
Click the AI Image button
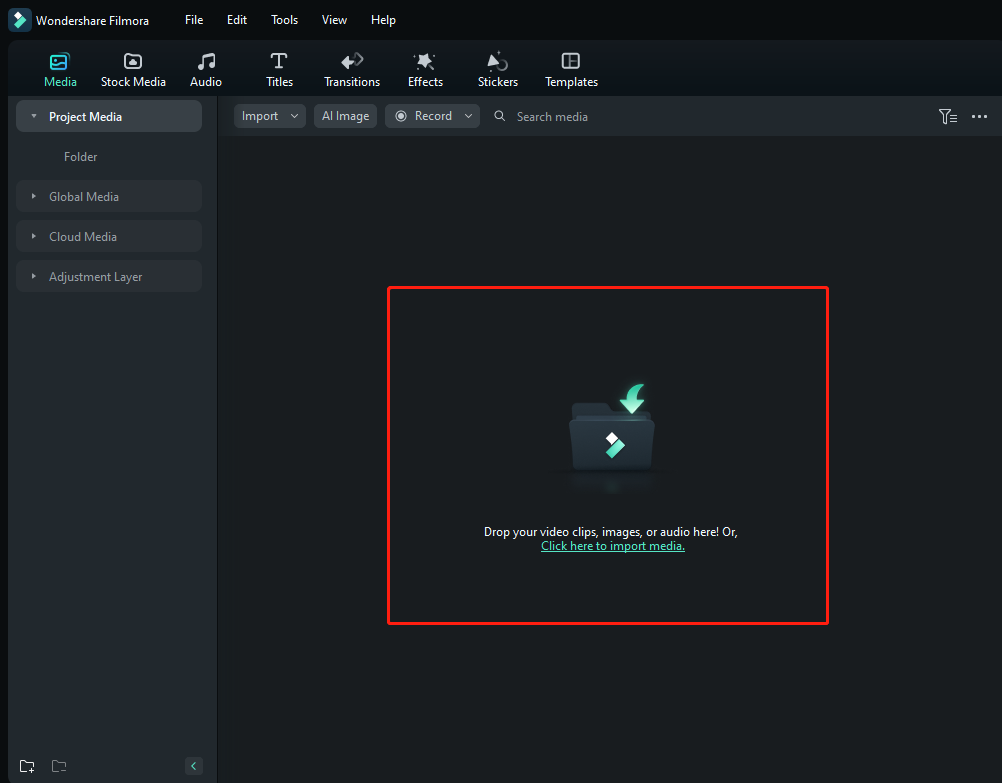[x=345, y=116]
